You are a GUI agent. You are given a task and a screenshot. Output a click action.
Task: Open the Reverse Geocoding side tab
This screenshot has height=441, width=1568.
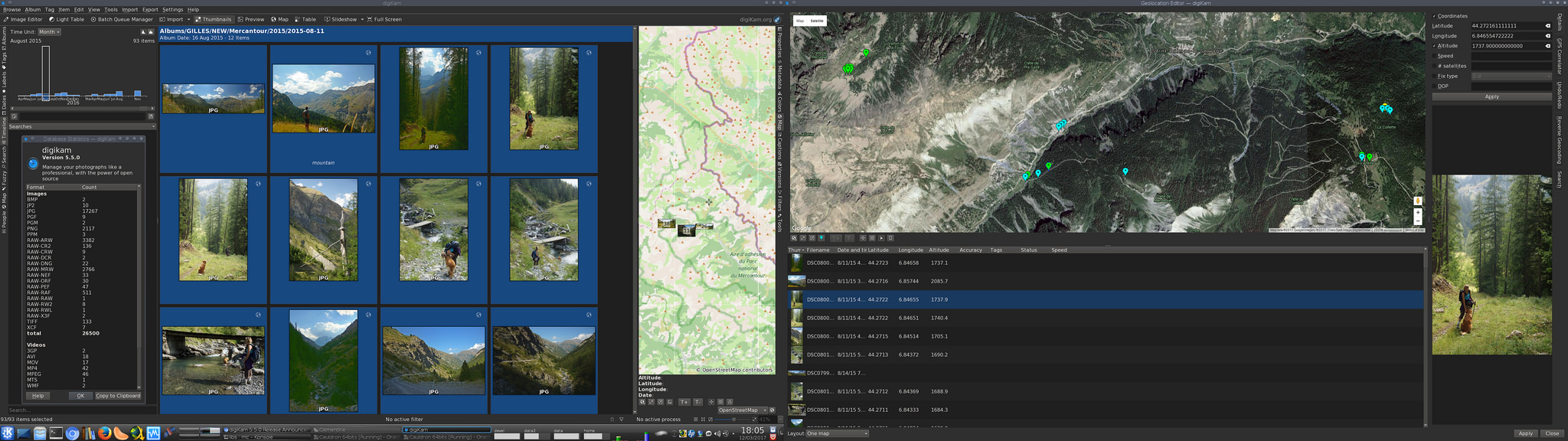click(1559, 140)
